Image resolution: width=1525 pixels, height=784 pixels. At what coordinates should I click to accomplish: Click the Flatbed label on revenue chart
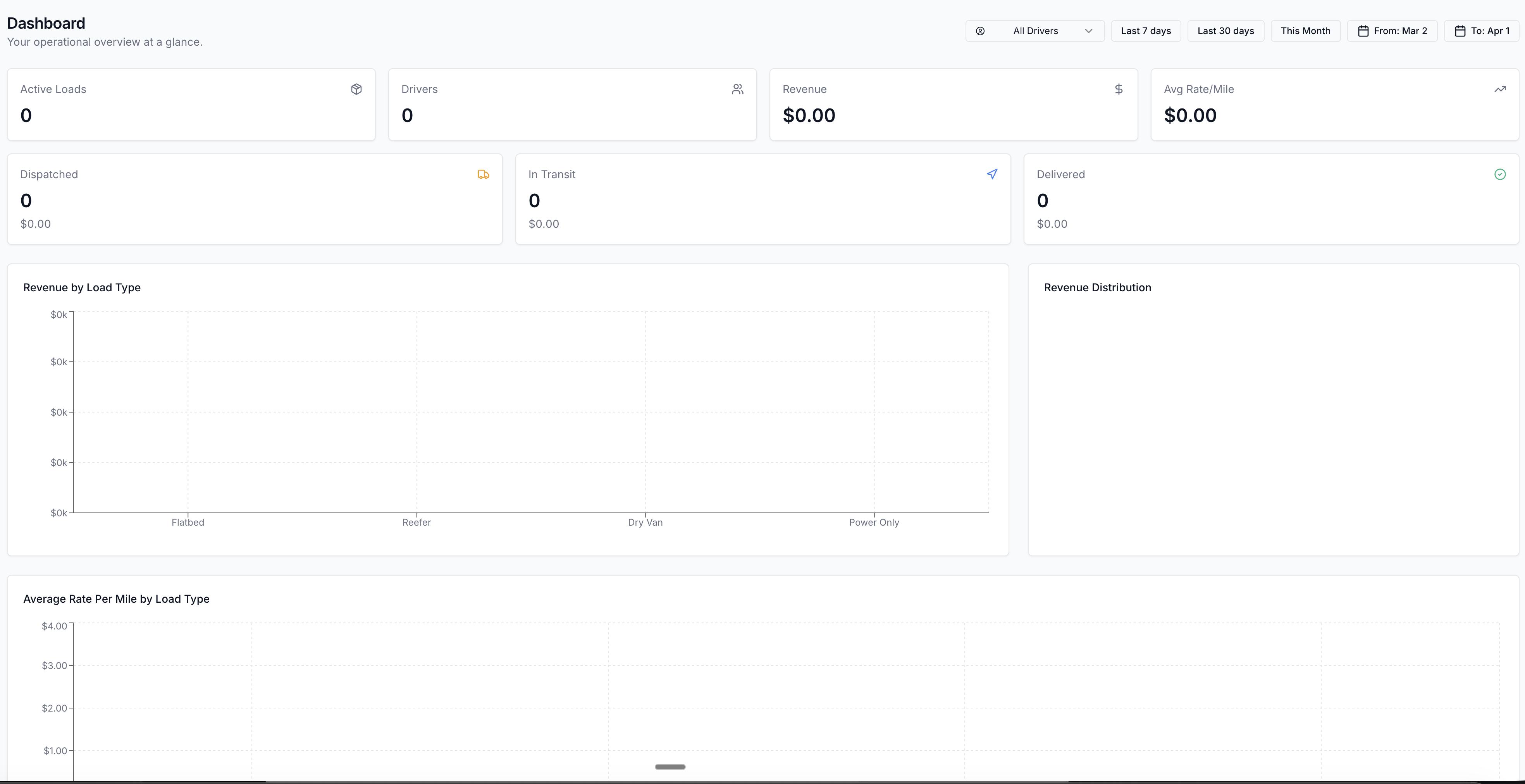188,522
